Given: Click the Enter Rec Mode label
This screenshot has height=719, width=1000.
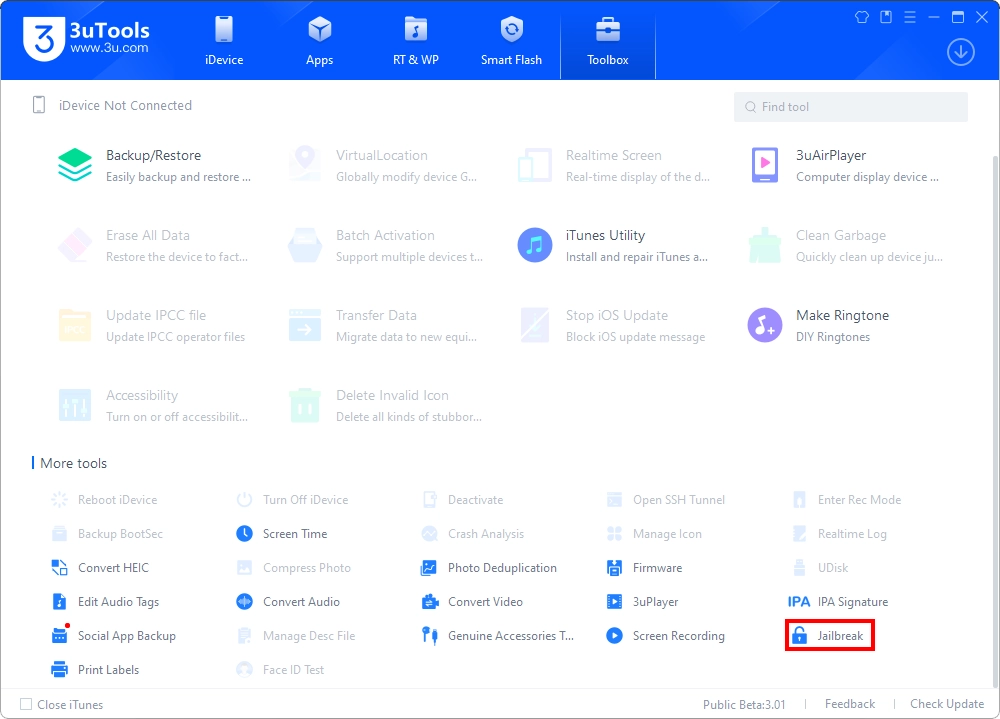Looking at the screenshot, I should (x=859, y=500).
